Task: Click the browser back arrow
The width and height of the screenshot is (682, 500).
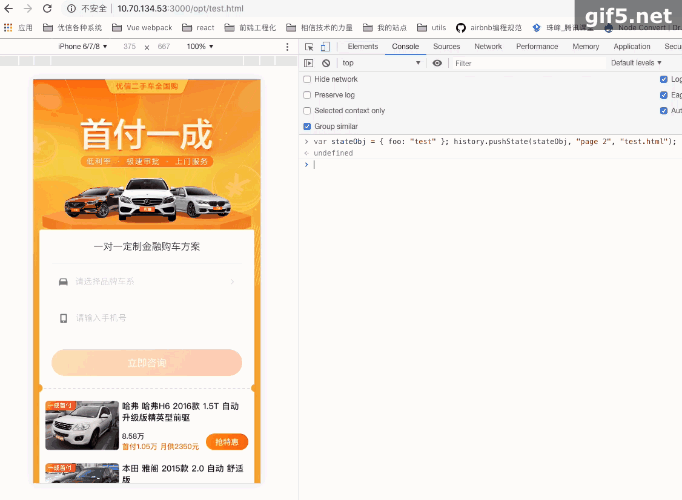Action: 8,8
